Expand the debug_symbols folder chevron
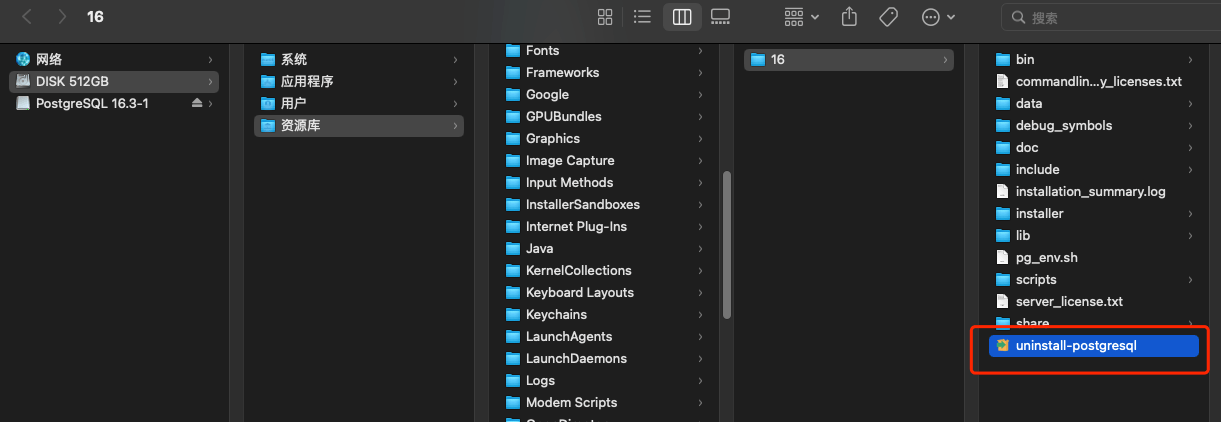The image size is (1221, 422). [x=1190, y=126]
